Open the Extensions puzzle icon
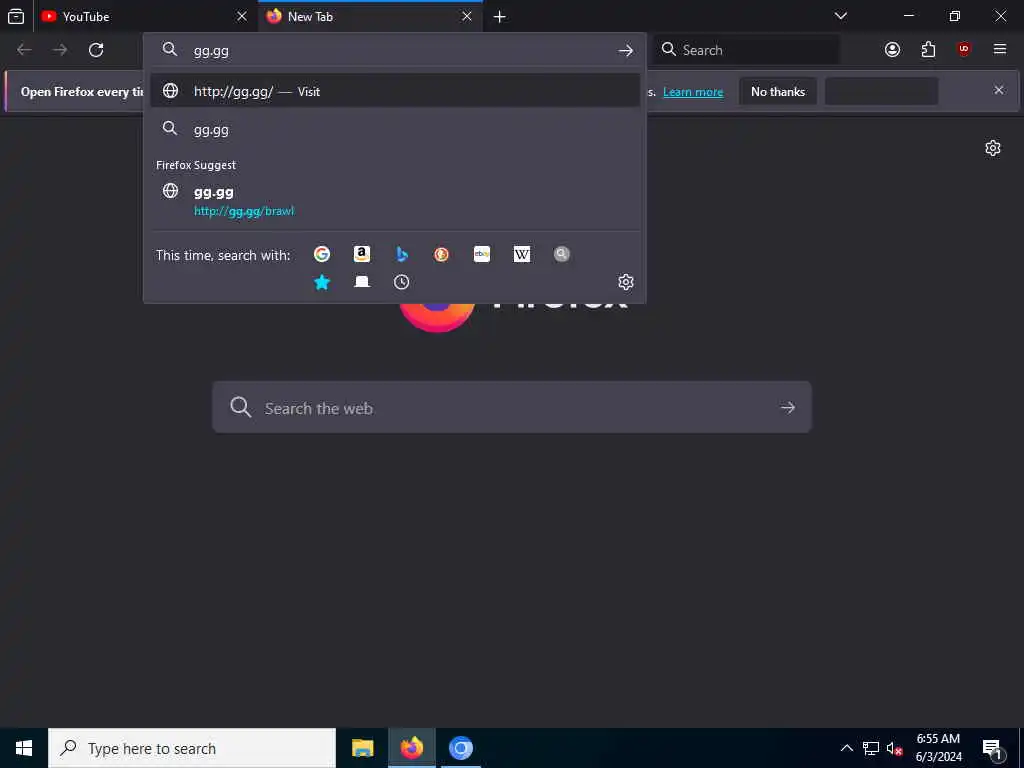Image resolution: width=1024 pixels, height=768 pixels. click(928, 50)
